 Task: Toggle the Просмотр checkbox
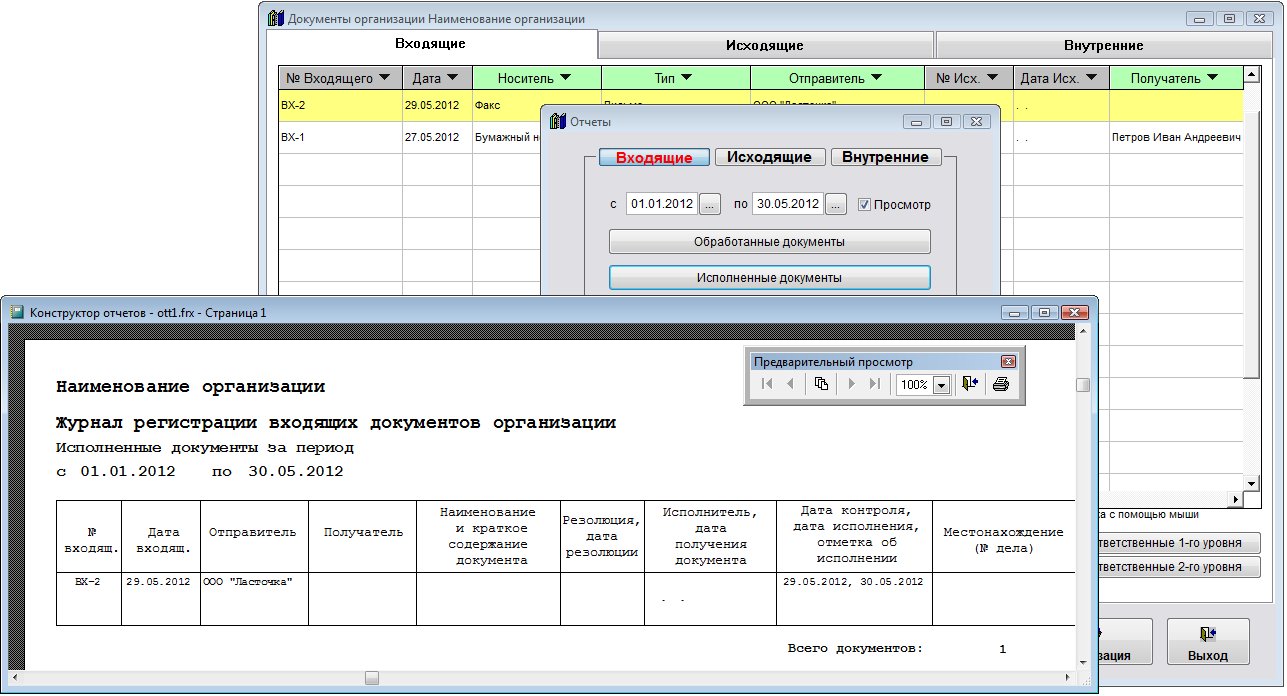tap(865, 204)
